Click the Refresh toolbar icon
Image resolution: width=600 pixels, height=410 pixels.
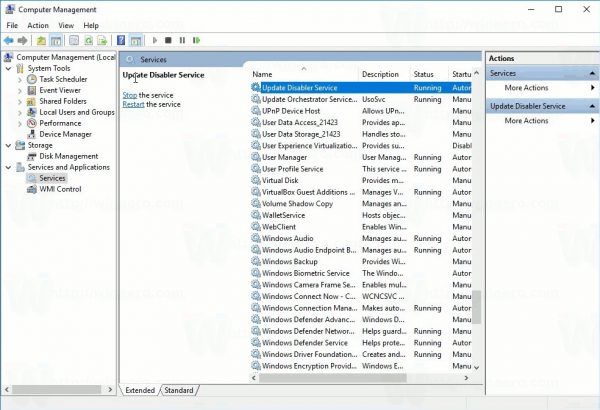coord(88,40)
